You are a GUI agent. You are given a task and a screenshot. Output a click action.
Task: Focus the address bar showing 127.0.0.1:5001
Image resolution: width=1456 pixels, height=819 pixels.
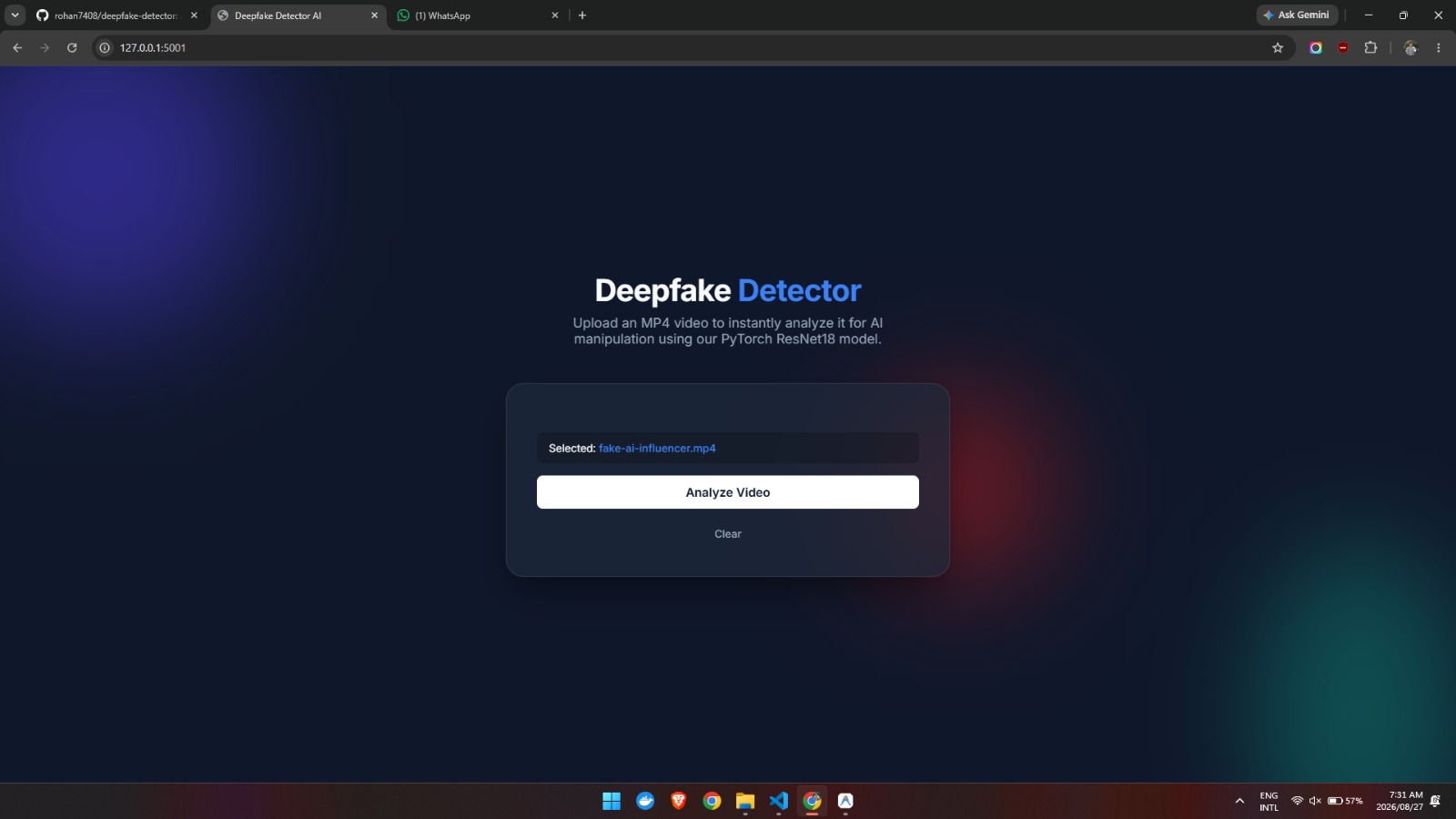tap(692, 47)
